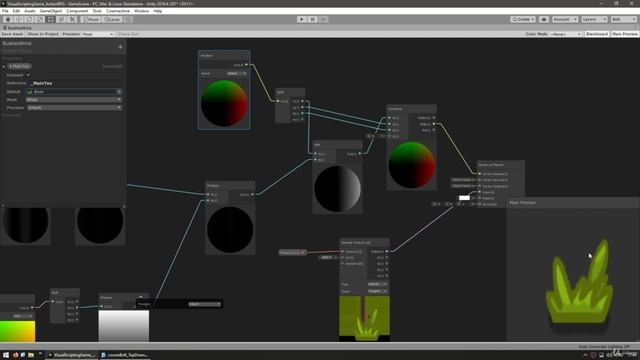Click the Sample Texture 2D grass preview thumbnail
Viewport: 640px width, 360px height.
pos(364,318)
